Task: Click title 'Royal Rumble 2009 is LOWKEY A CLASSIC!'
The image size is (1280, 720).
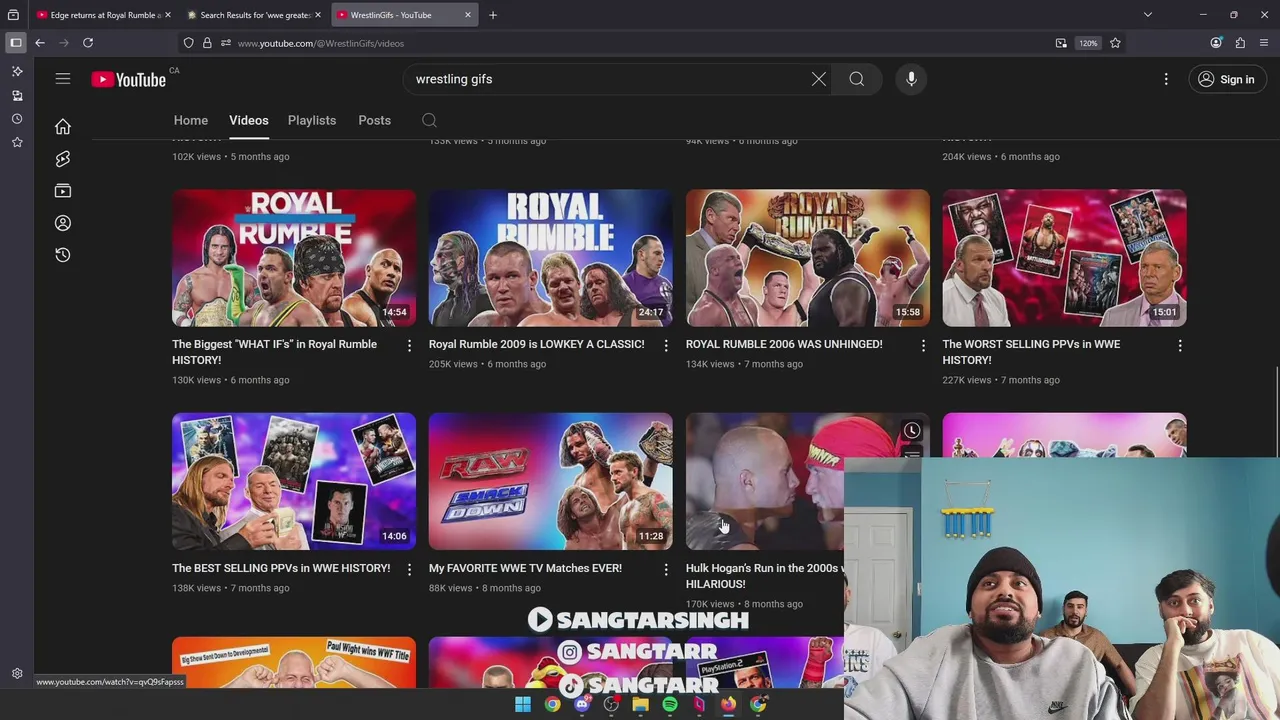Action: (x=537, y=344)
